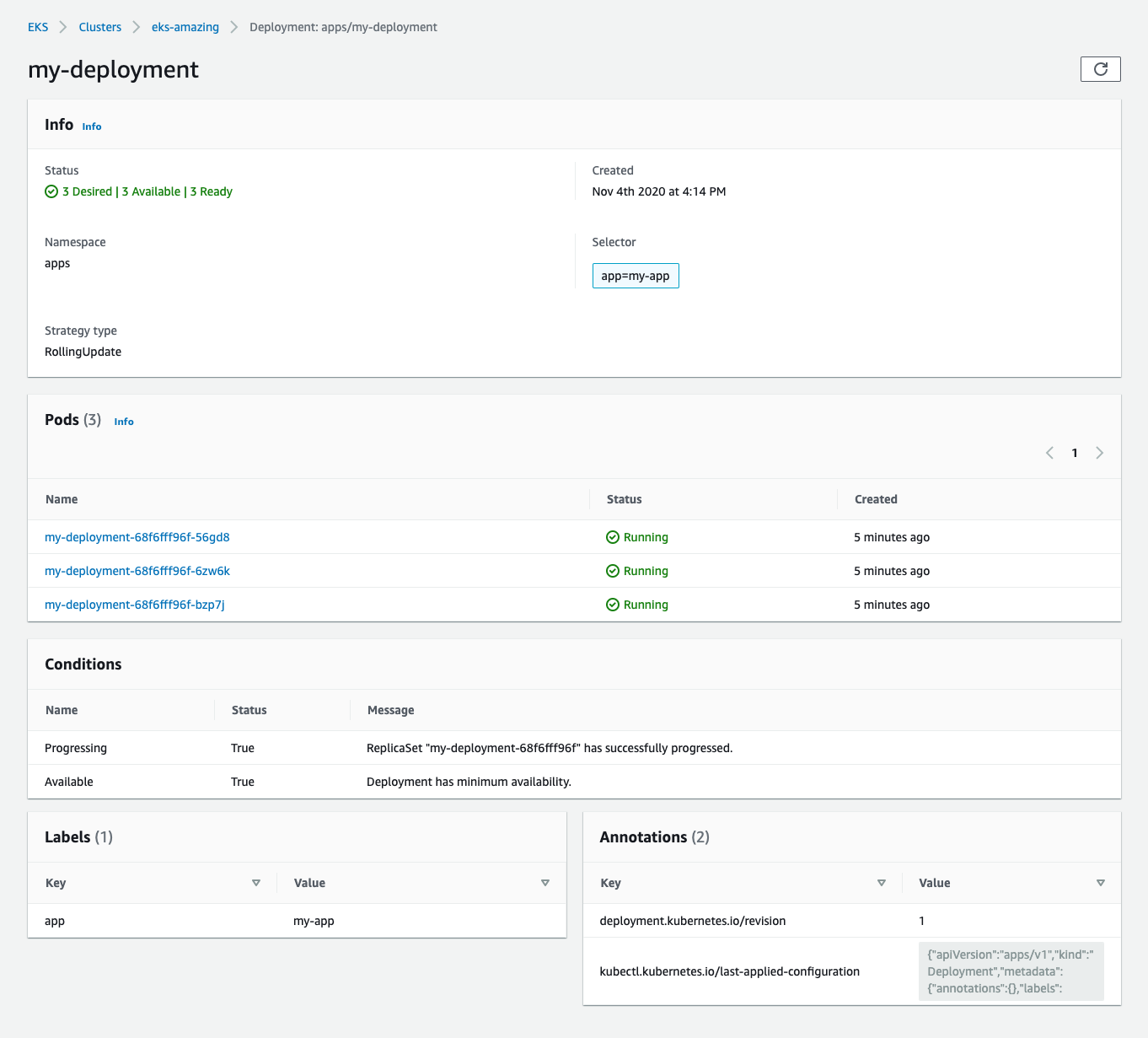Click Info link next to Info heading

(x=92, y=126)
